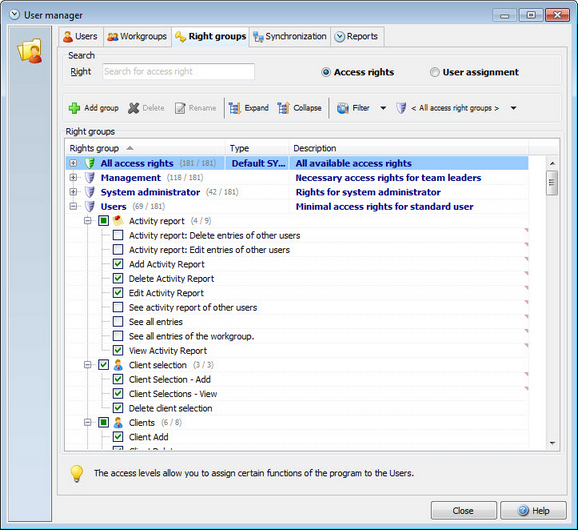578x530 pixels.
Task: Click the green plus Add group icon
Action: (74, 108)
